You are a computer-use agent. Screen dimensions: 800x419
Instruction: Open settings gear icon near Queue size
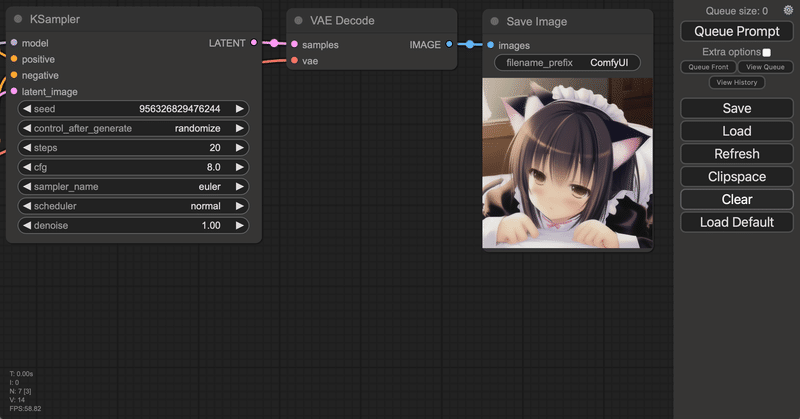click(x=788, y=10)
